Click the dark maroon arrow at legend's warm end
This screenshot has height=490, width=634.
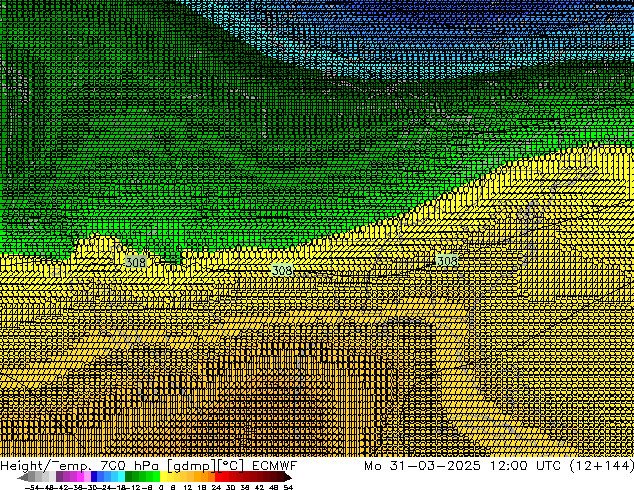coord(288,478)
